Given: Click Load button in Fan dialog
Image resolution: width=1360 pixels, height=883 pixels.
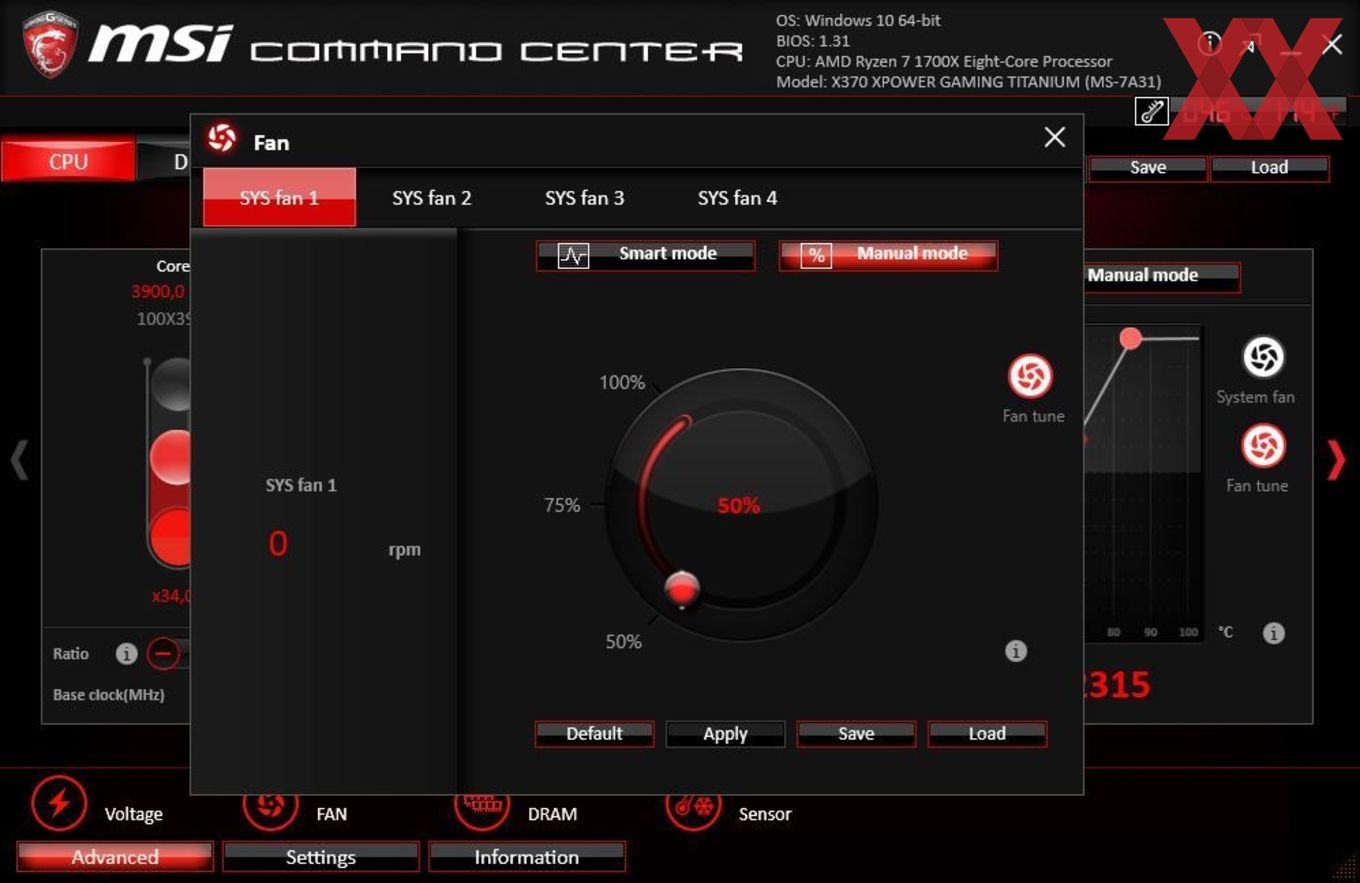Looking at the screenshot, I should point(987,733).
